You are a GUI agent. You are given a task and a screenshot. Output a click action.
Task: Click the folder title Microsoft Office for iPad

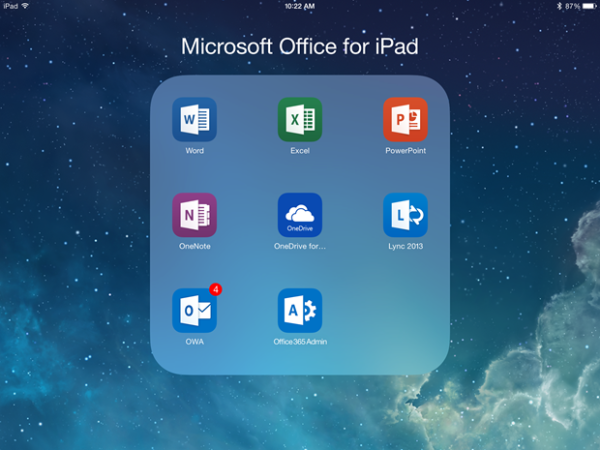coord(299,46)
